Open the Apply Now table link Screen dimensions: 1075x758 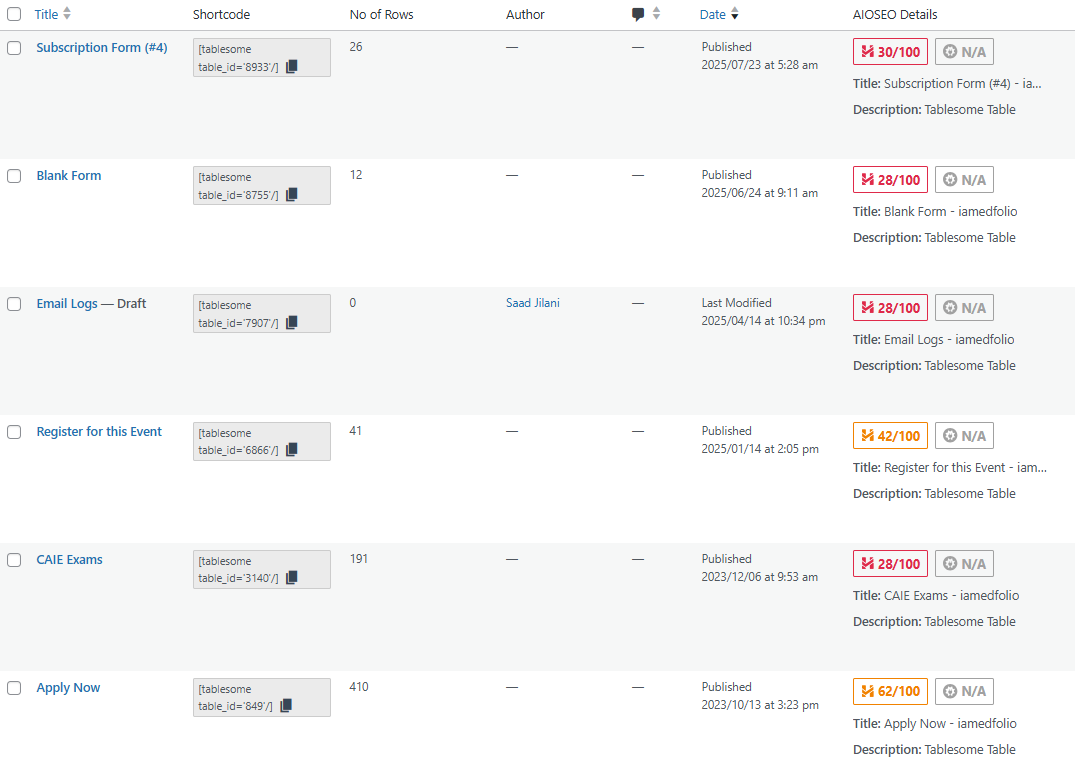[68, 688]
